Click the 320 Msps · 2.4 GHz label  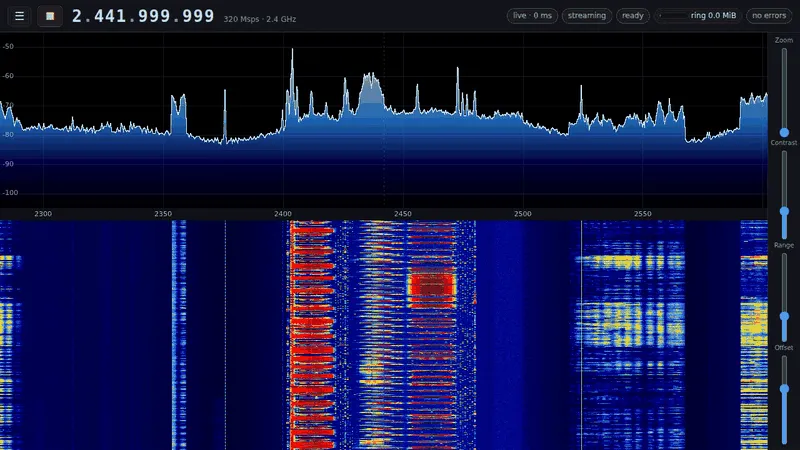[260, 19]
